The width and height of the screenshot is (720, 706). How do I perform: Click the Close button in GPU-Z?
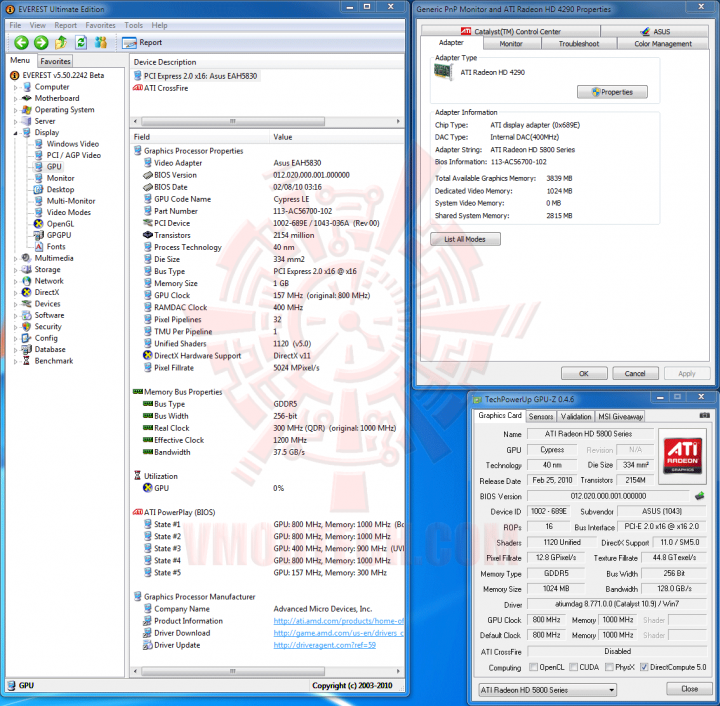point(689,689)
